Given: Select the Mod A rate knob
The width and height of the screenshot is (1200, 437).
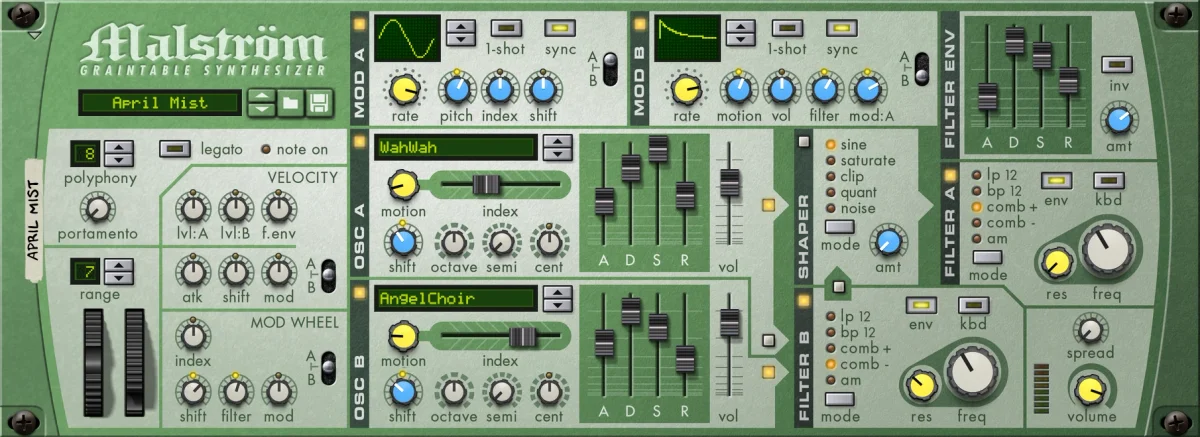Looking at the screenshot, I should (403, 90).
